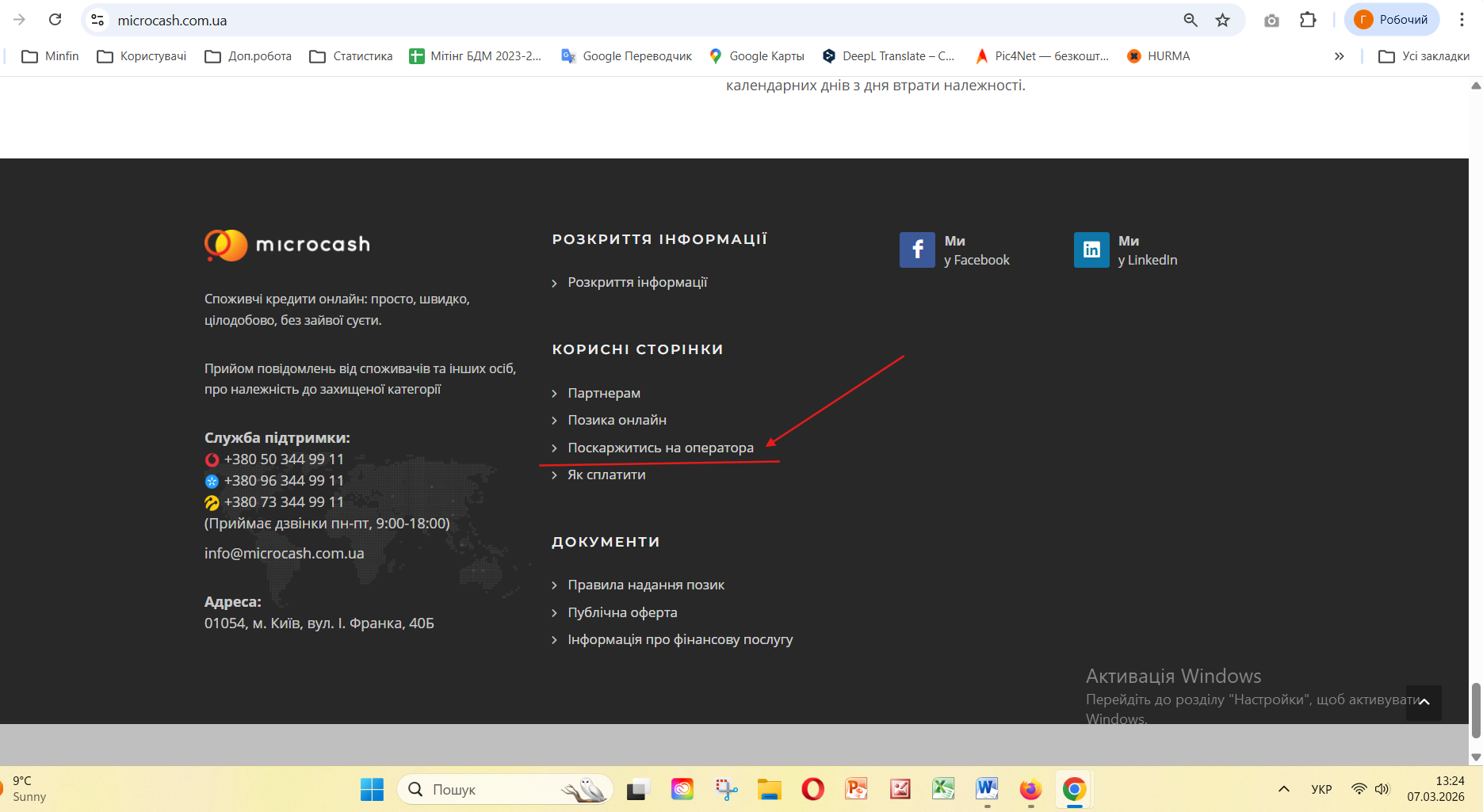Open the Chrome three-dot menu
The width and height of the screenshot is (1483, 812).
tap(1462, 20)
